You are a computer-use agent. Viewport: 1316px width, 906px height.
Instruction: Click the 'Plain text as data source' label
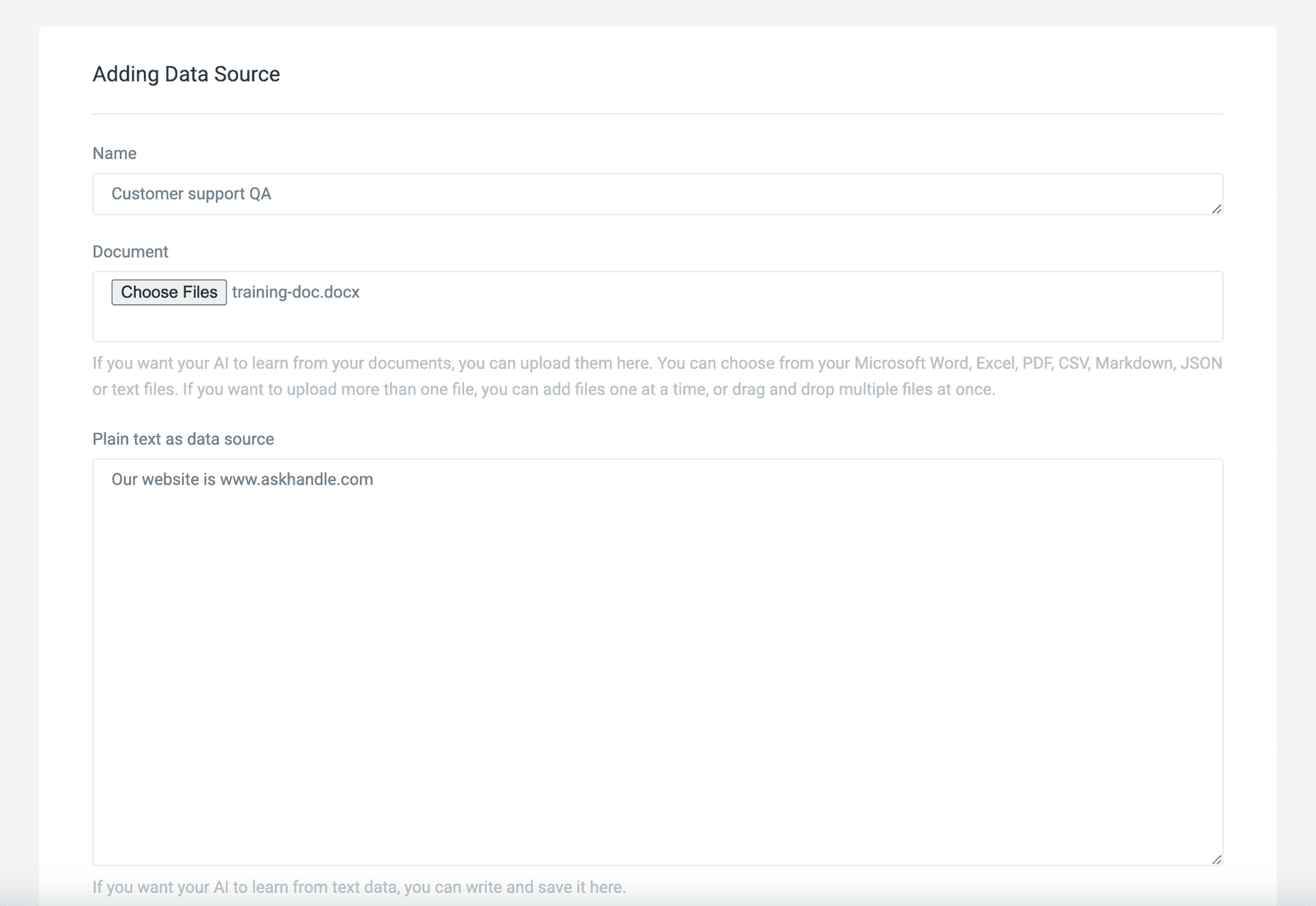pos(183,439)
